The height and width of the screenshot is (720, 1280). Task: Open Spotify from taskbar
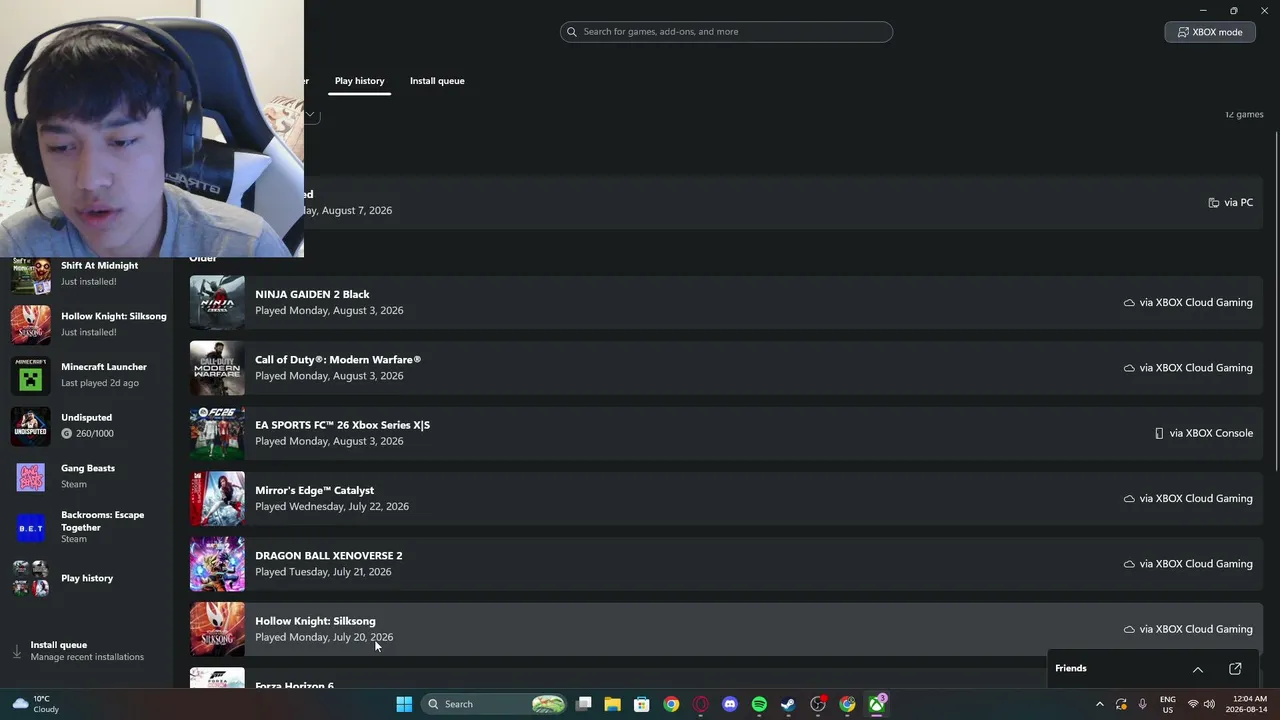[x=759, y=704]
